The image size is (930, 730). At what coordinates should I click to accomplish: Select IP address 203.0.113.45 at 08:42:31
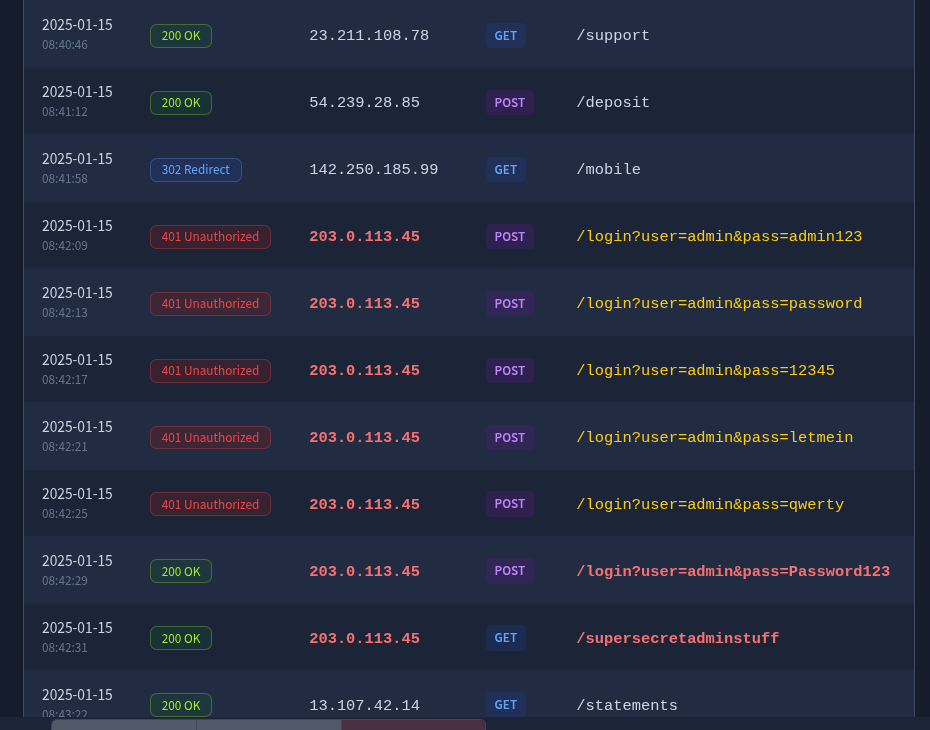click(364, 638)
